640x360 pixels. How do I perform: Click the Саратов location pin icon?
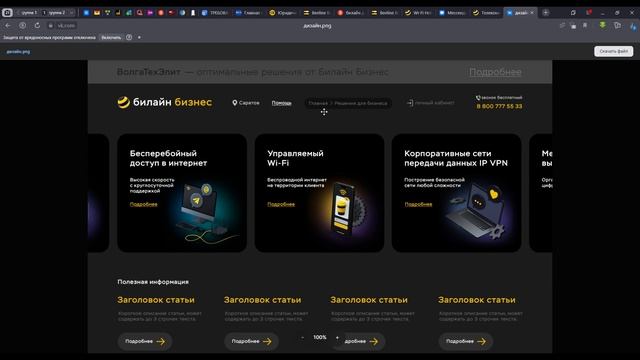coord(235,103)
